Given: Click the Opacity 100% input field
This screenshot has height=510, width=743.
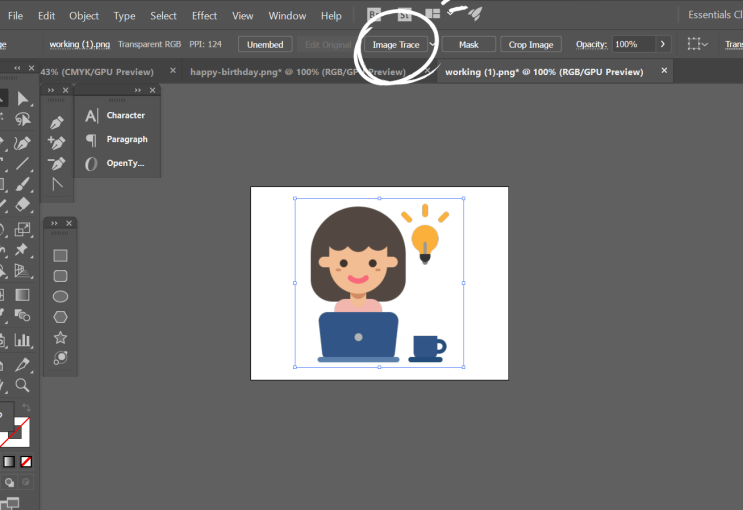Looking at the screenshot, I should pos(634,44).
